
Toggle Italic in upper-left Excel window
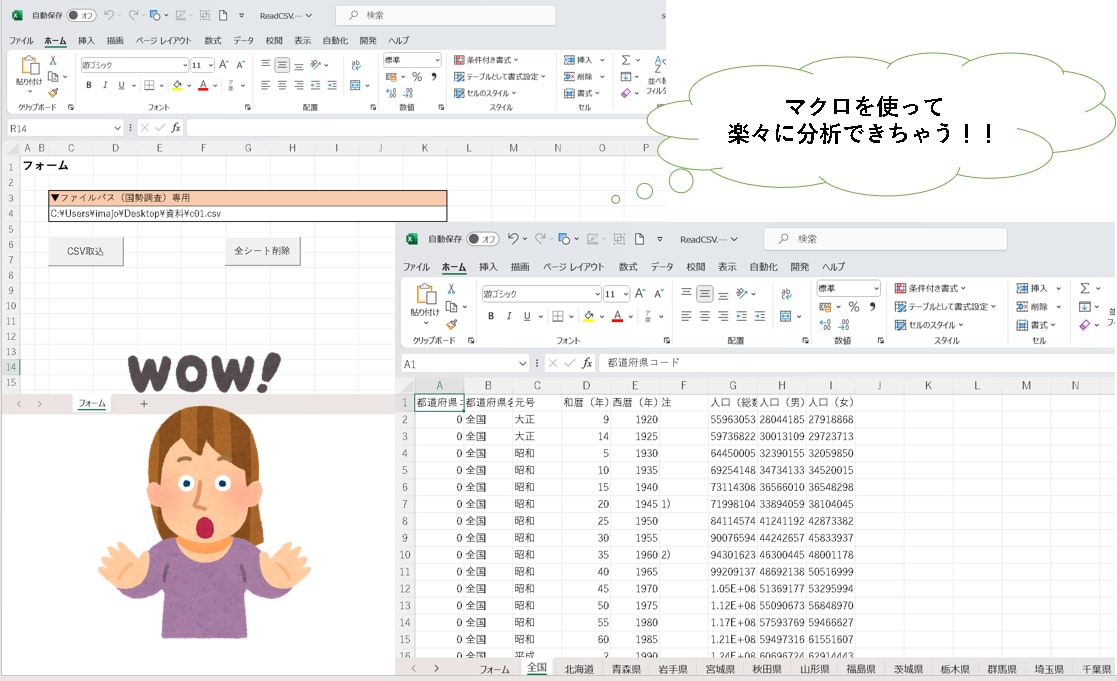pos(105,85)
